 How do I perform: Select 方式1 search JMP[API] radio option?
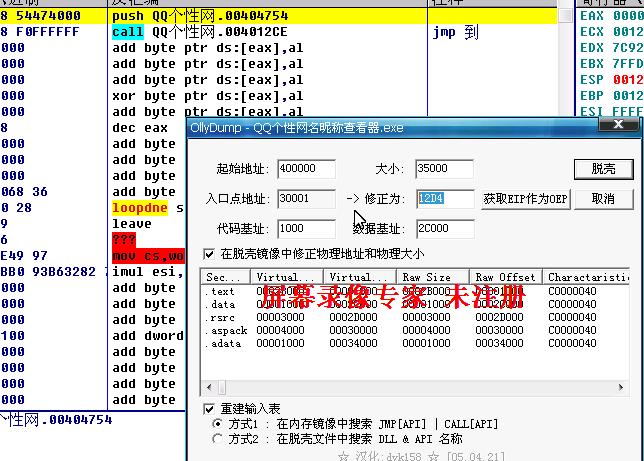click(218, 424)
